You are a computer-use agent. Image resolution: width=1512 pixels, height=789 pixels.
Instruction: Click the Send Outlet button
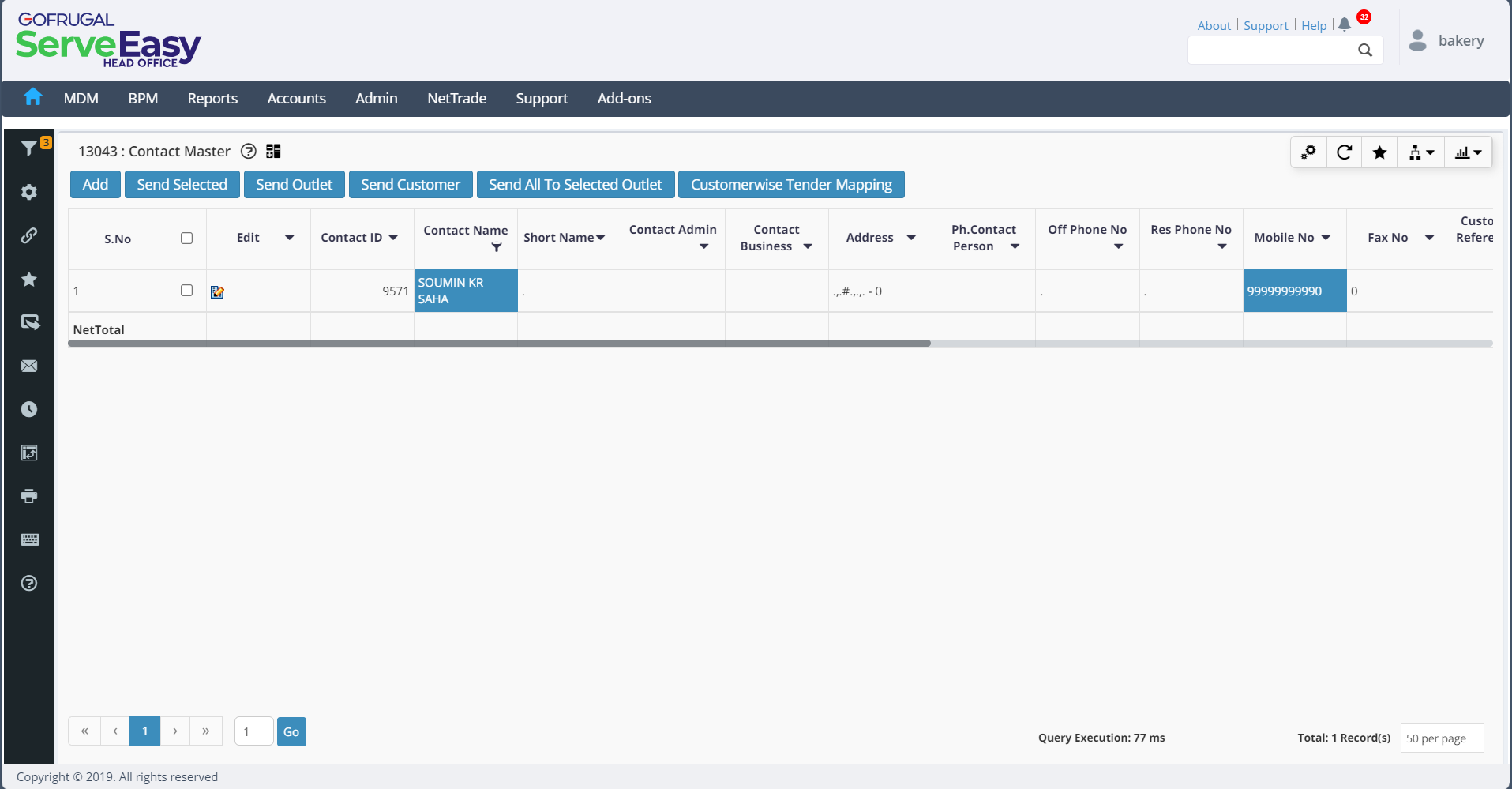point(294,184)
